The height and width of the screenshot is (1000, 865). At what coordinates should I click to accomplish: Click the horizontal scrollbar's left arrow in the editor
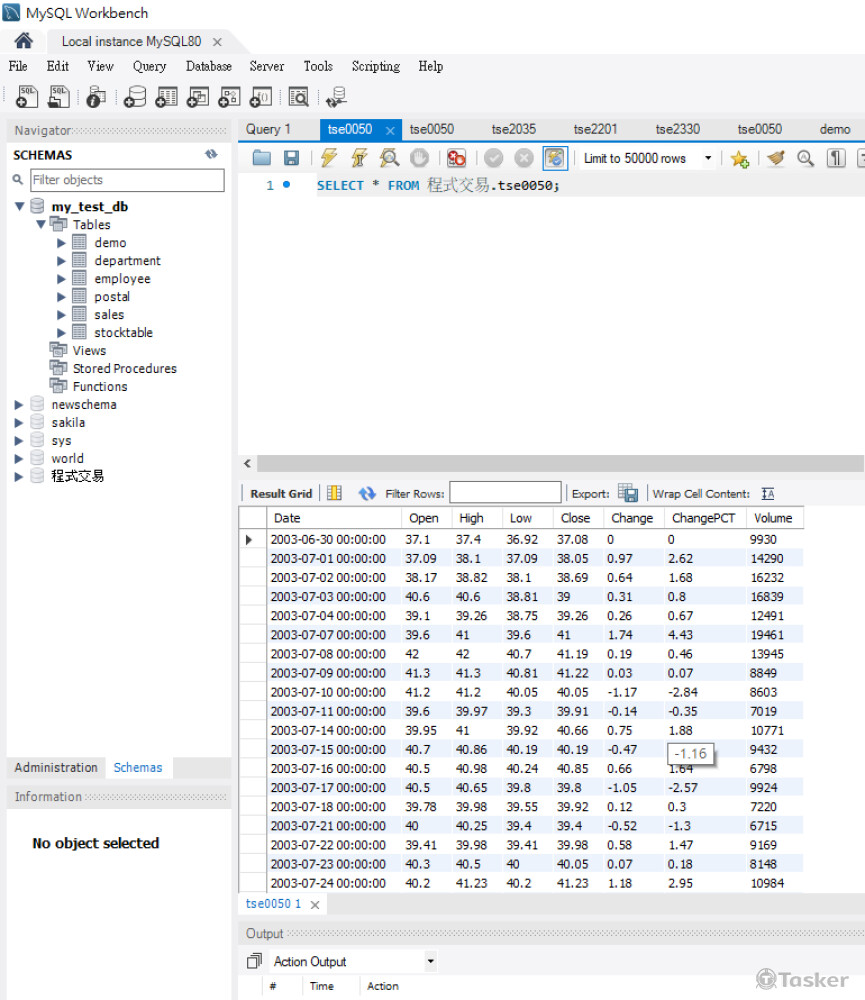click(248, 464)
